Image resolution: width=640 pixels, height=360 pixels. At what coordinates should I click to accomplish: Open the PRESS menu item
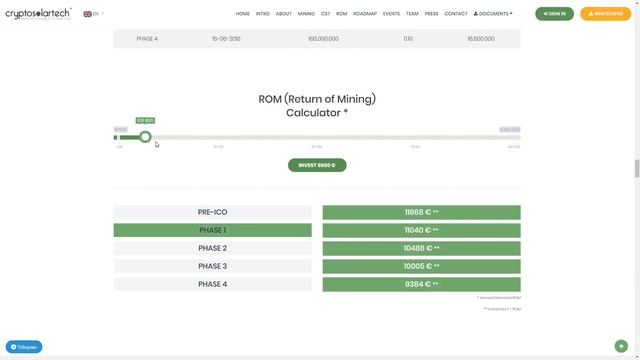click(x=431, y=14)
